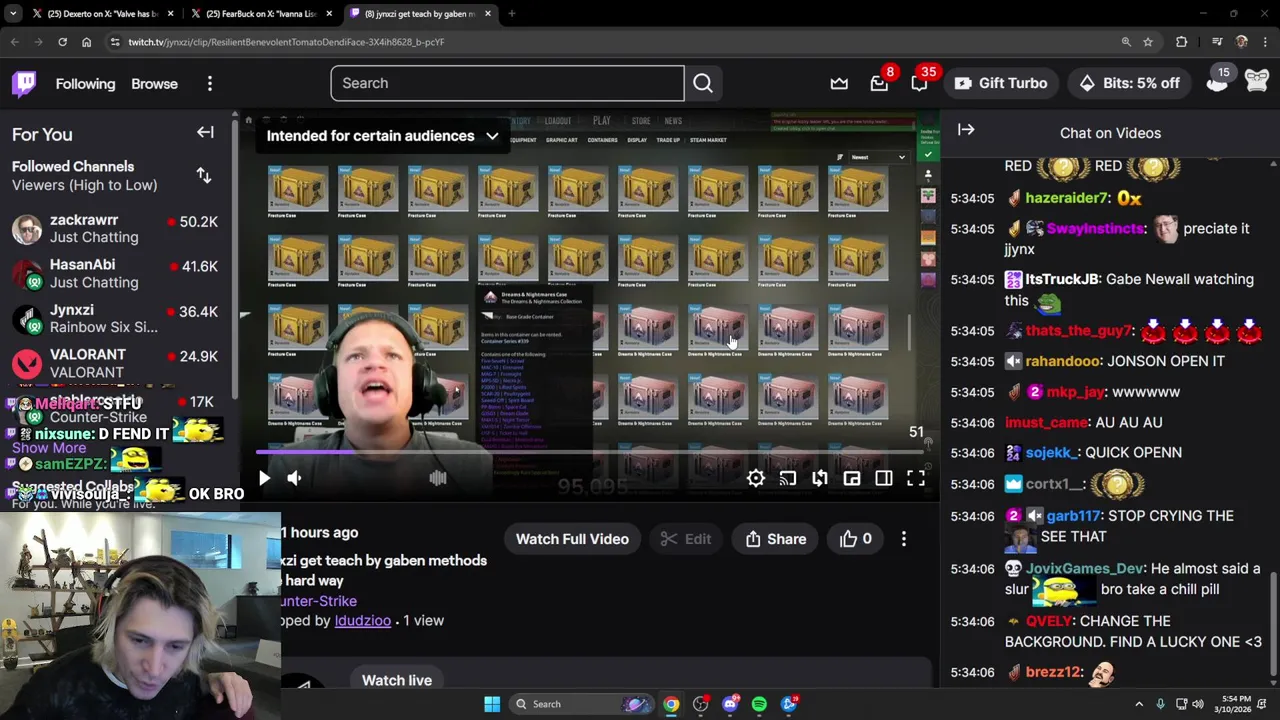Like the clip with thumbs up

(x=856, y=539)
